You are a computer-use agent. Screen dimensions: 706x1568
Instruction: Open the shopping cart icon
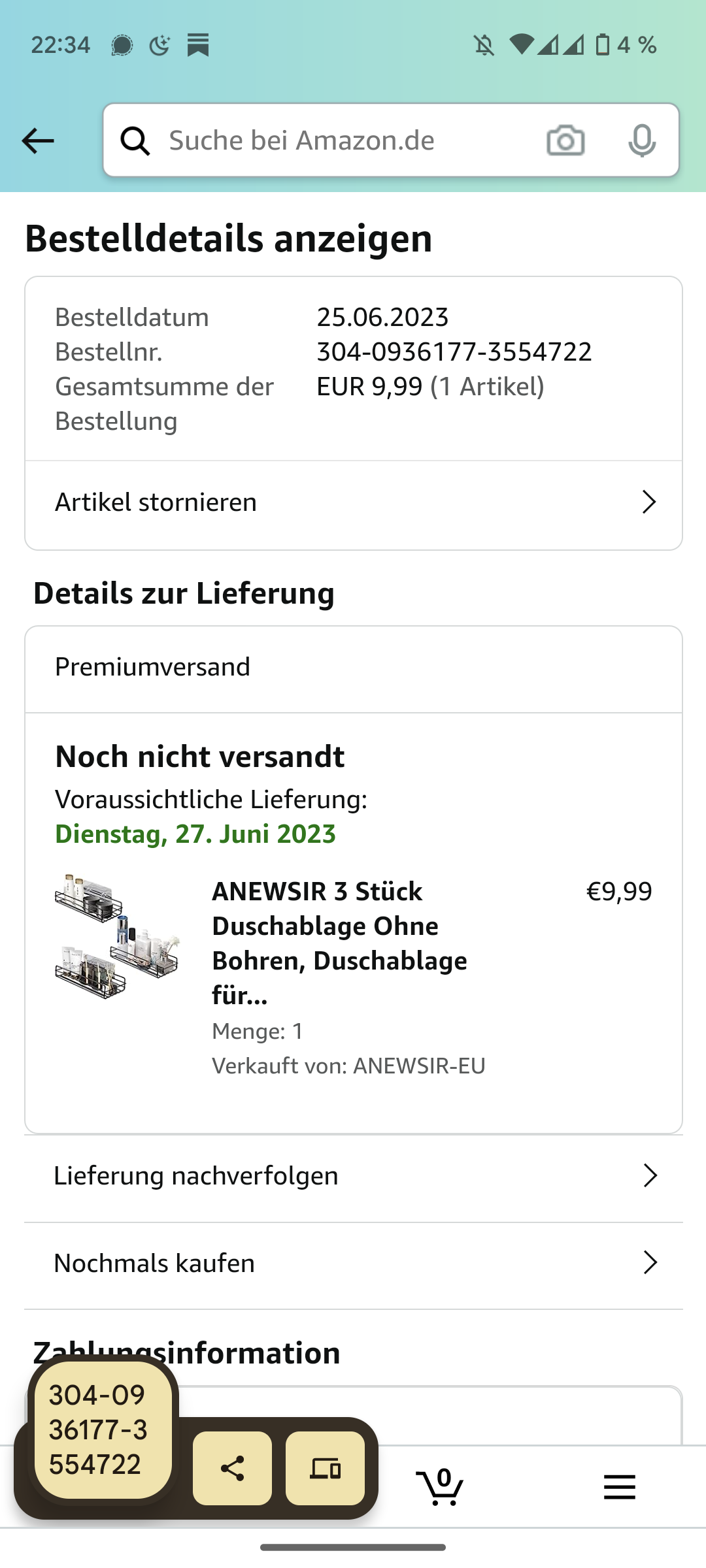[440, 1487]
